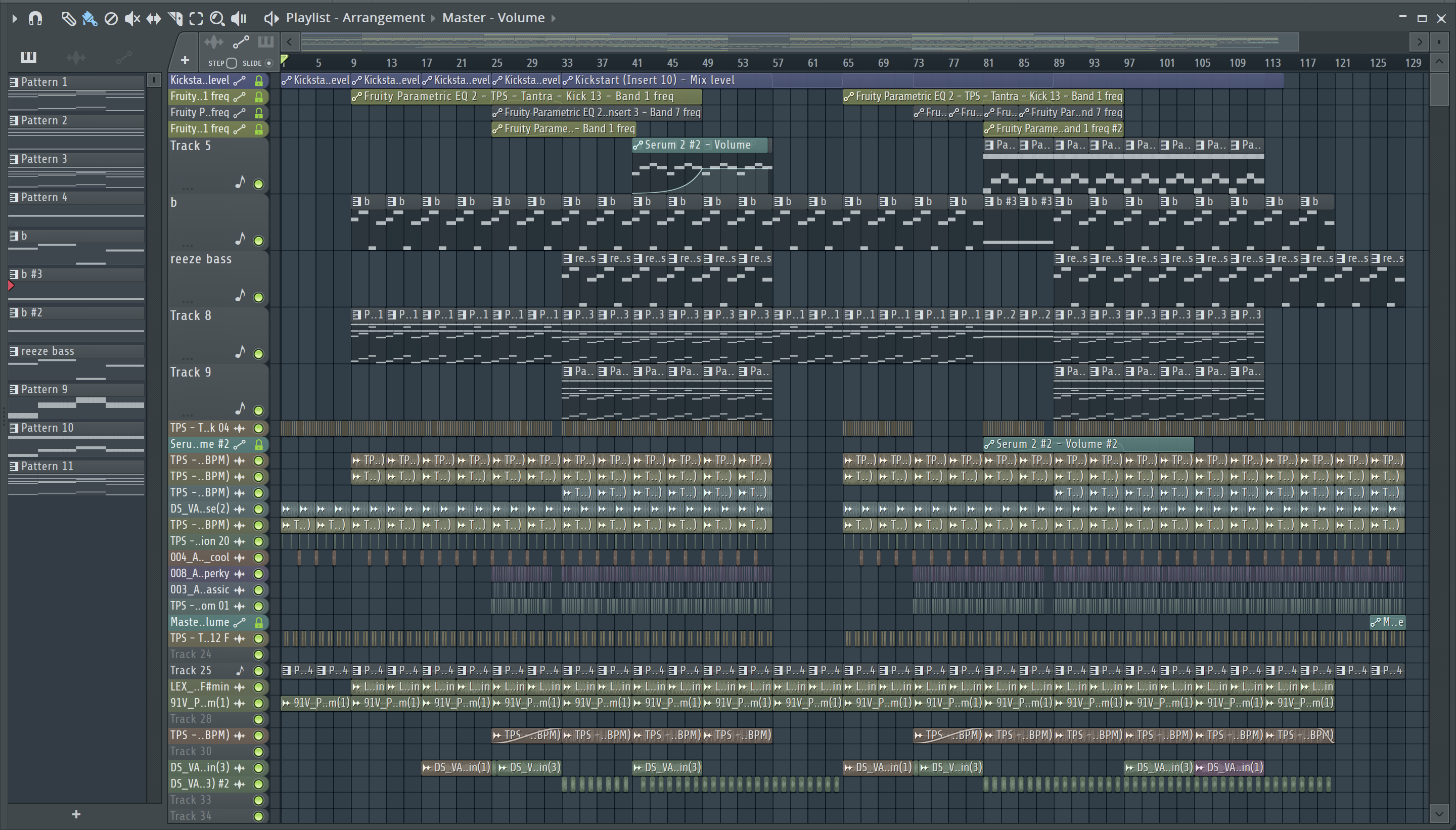The width and height of the screenshot is (1456, 830).
Task: Toggle lock on the Fruity P..freq track
Action: coord(259,113)
